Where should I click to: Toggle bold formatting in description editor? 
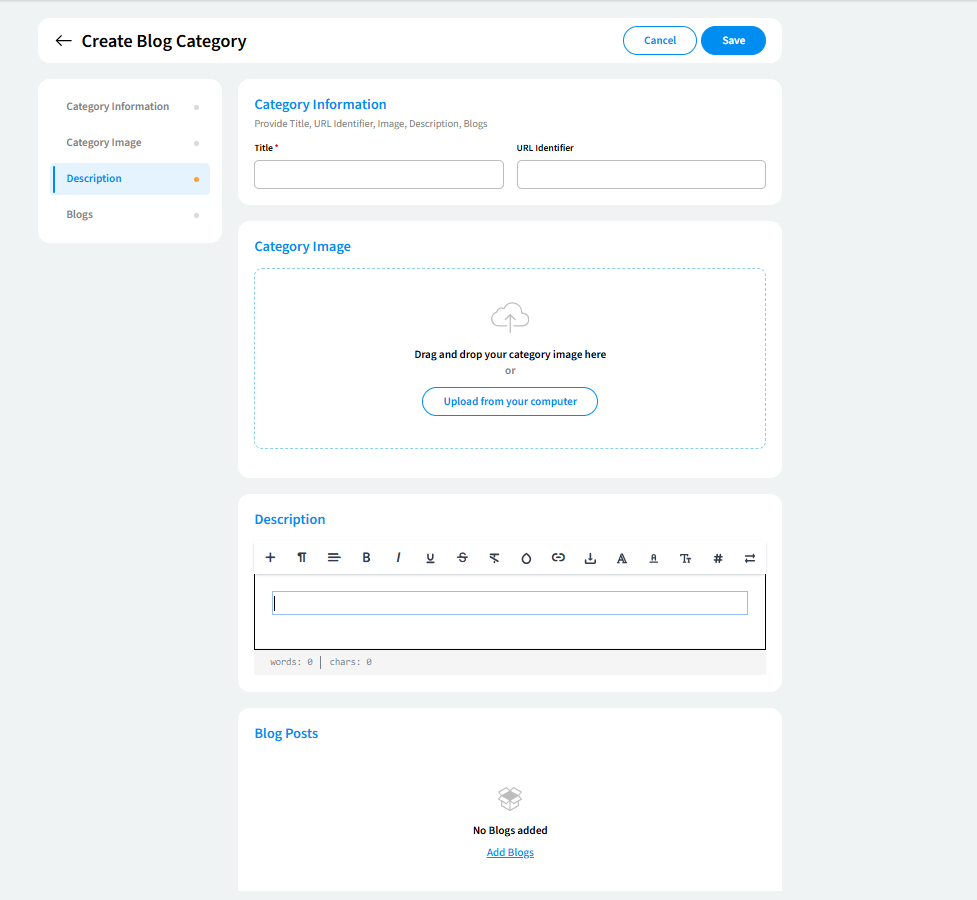click(366, 558)
